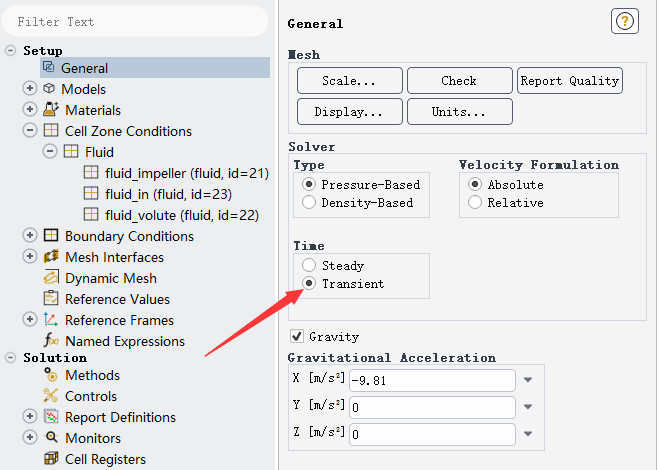Viewport: 658px width, 470px height.
Task: Collapse the Cell Zone Conditions node
Action: [x=29, y=131]
